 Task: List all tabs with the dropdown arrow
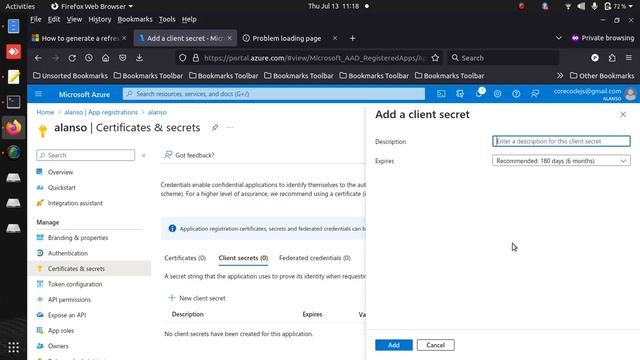pyautogui.click(x=558, y=38)
